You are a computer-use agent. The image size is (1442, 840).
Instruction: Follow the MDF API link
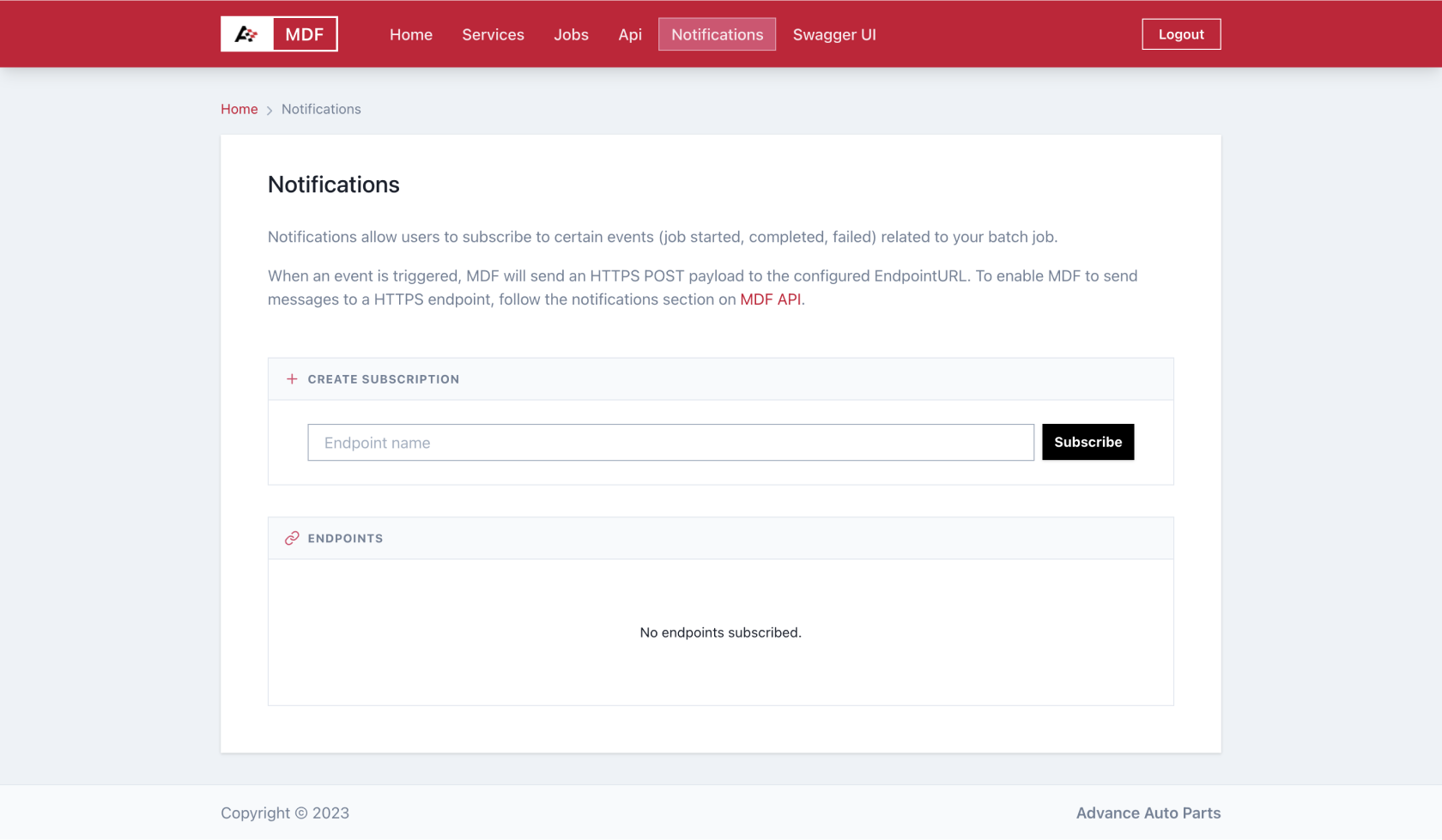770,299
